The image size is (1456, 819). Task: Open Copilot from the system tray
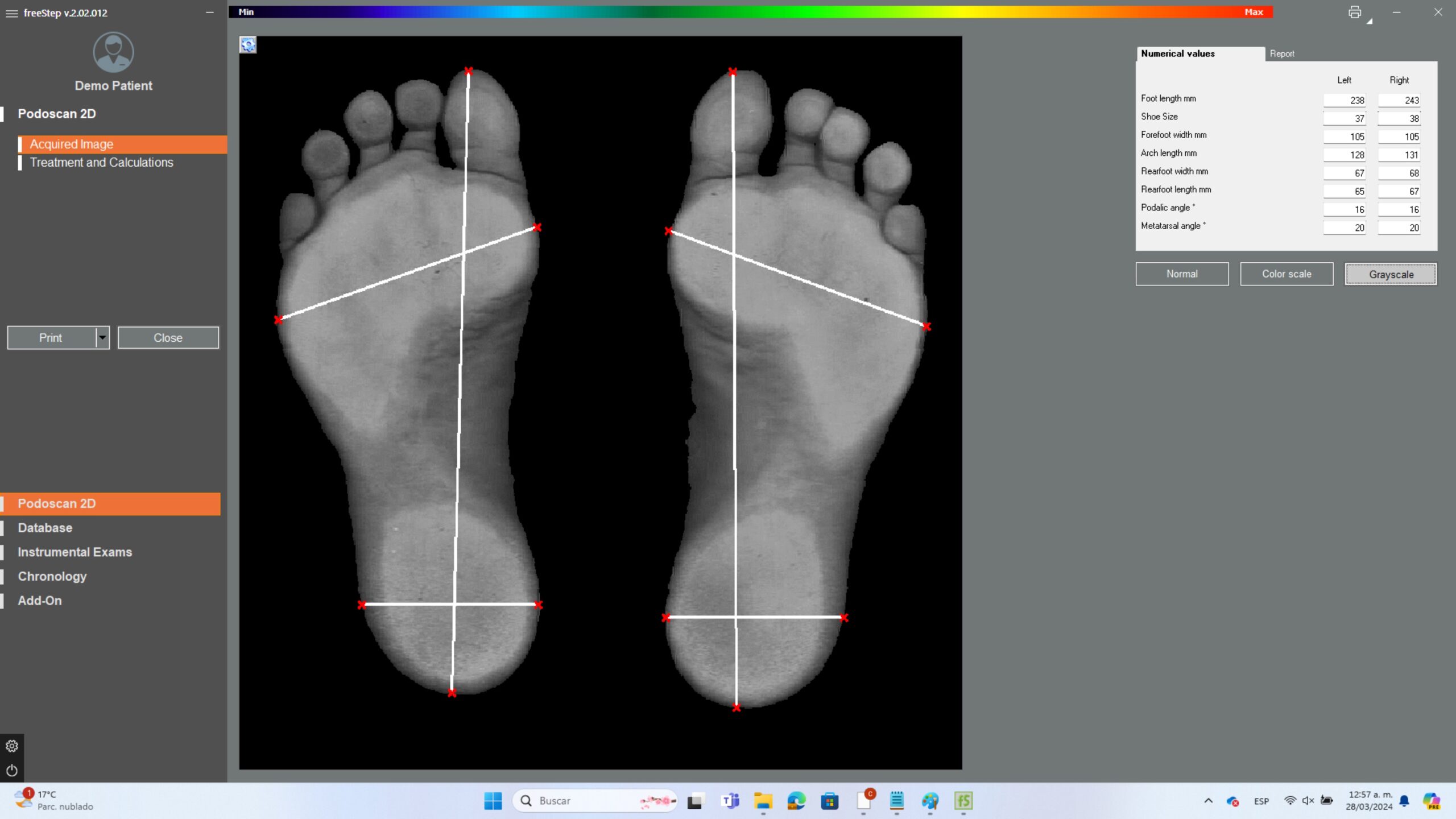tap(1433, 800)
